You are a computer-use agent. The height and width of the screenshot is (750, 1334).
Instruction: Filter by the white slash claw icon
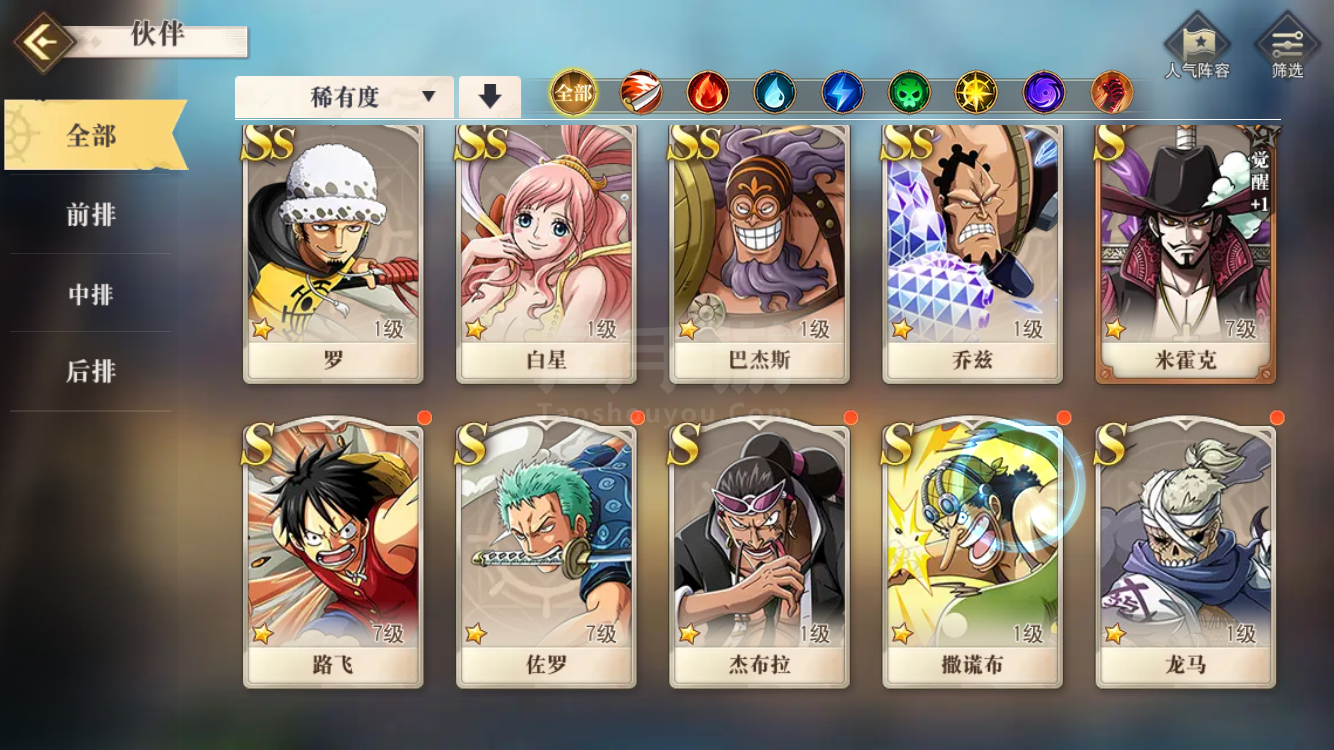pyautogui.click(x=641, y=93)
